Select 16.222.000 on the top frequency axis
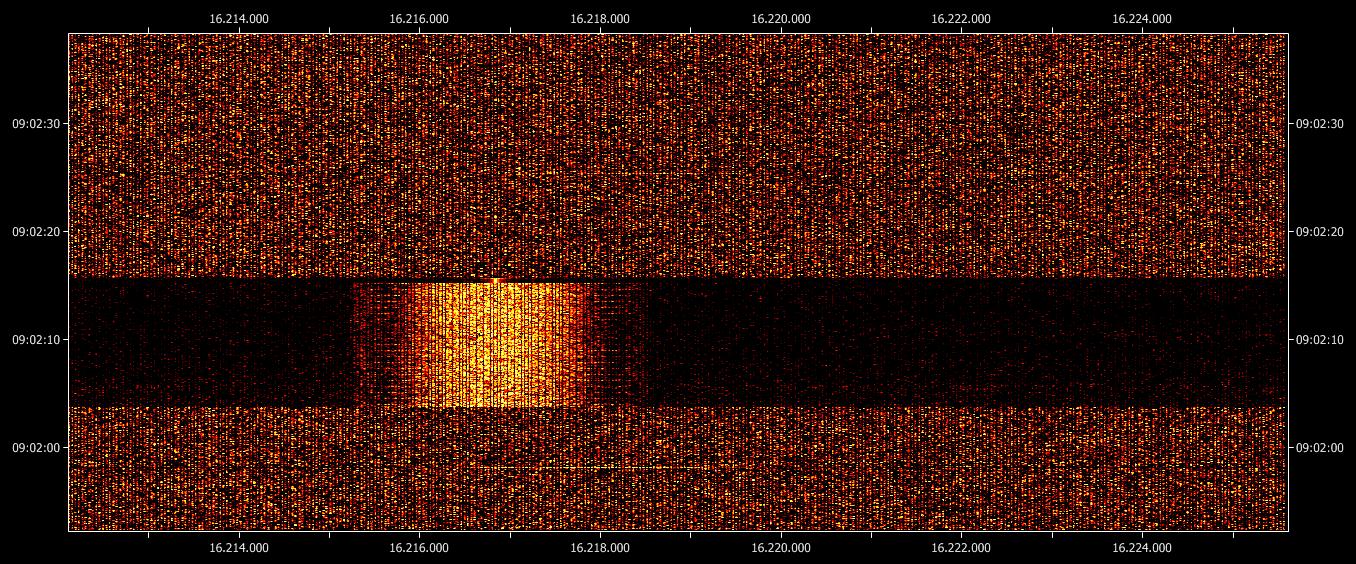The height and width of the screenshot is (564, 1356). pos(961,18)
